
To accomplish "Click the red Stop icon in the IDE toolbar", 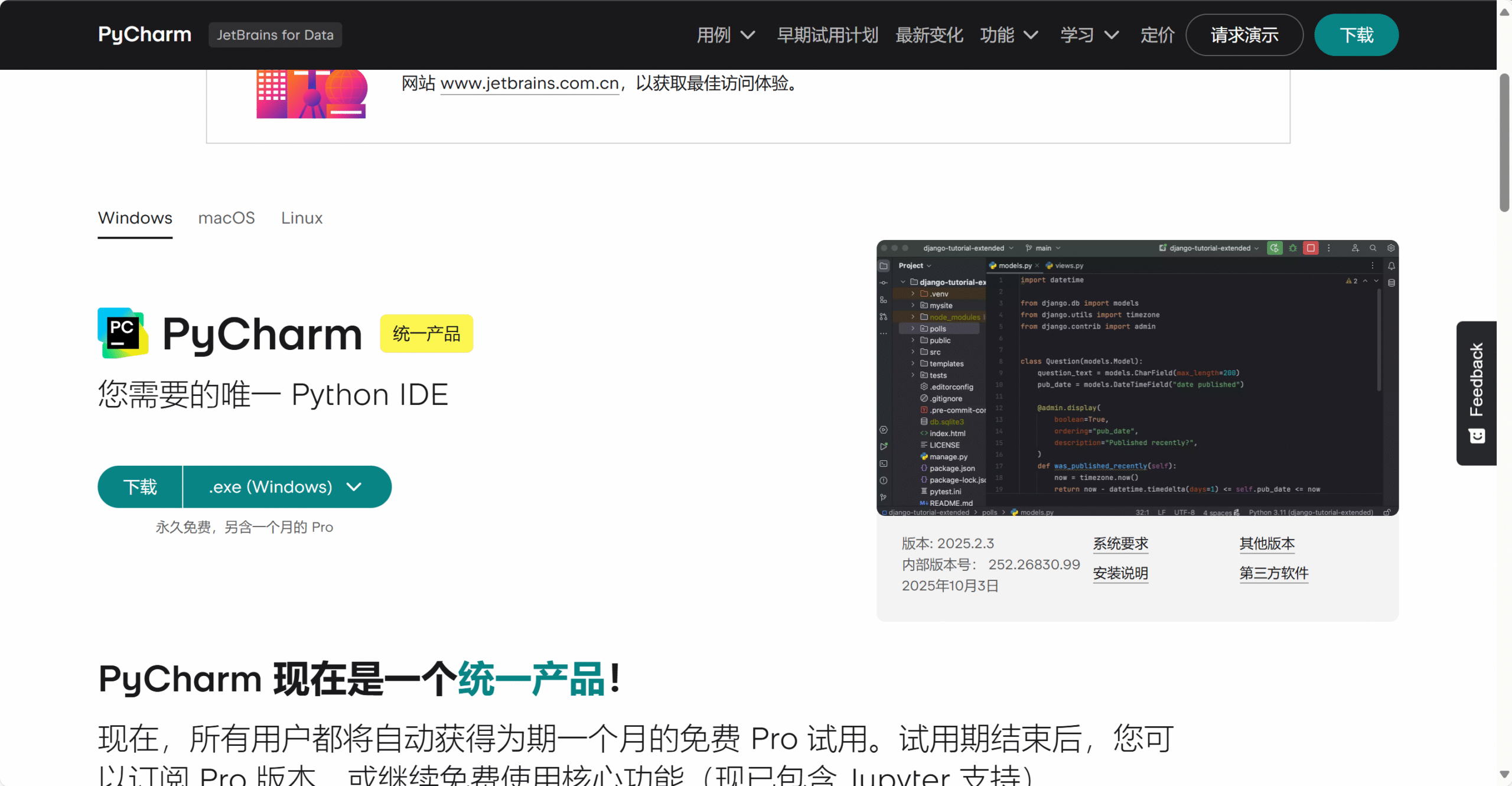I will tap(1311, 248).
